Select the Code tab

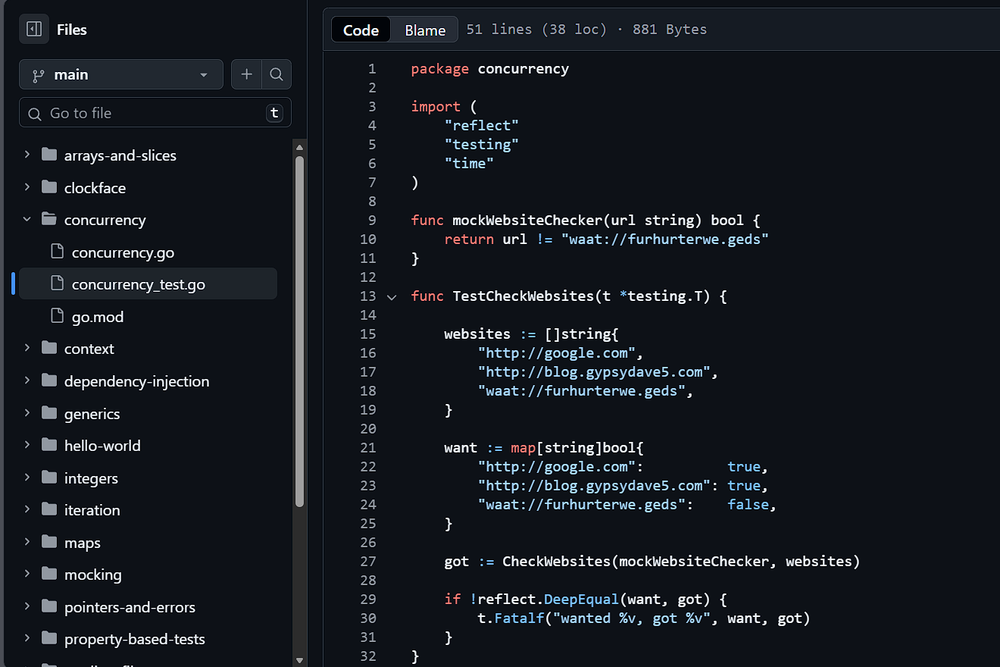coord(360,29)
